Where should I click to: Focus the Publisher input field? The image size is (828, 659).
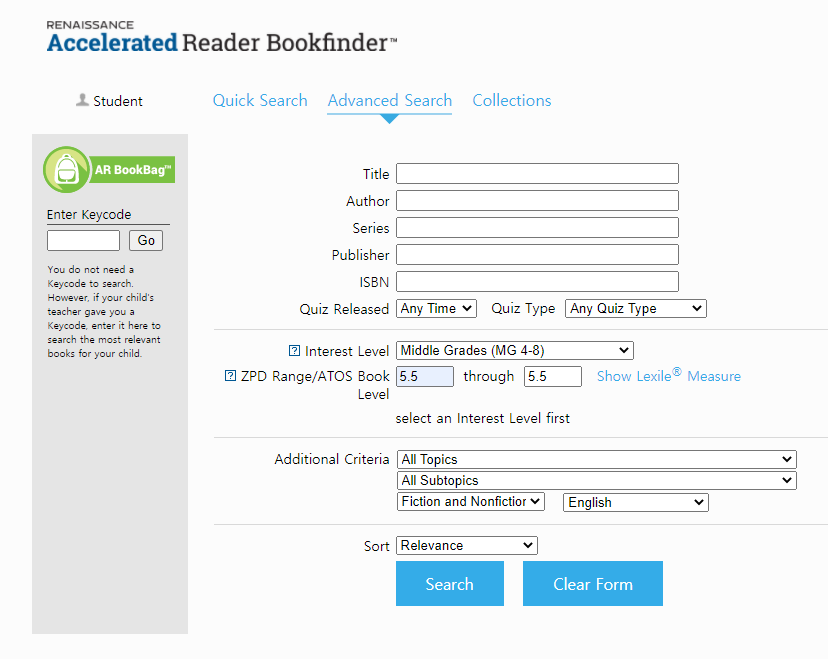click(x=537, y=255)
